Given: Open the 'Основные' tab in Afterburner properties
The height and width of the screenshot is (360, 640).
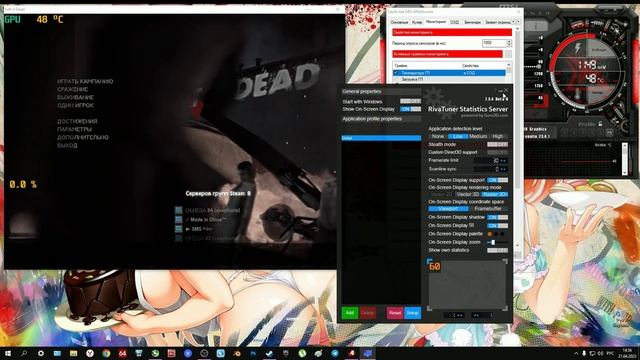Looking at the screenshot, I should (399, 22).
